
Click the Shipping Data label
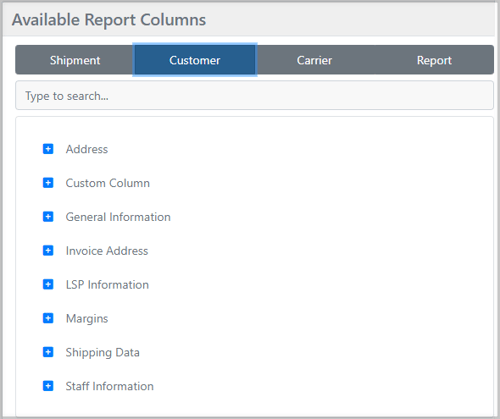pos(102,352)
